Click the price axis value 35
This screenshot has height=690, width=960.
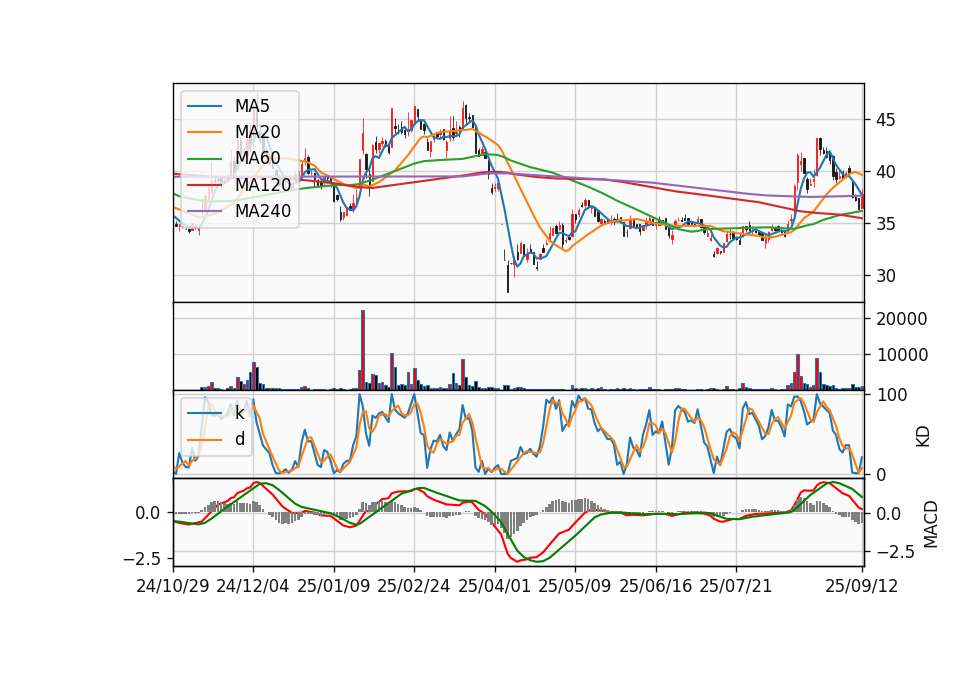885,224
